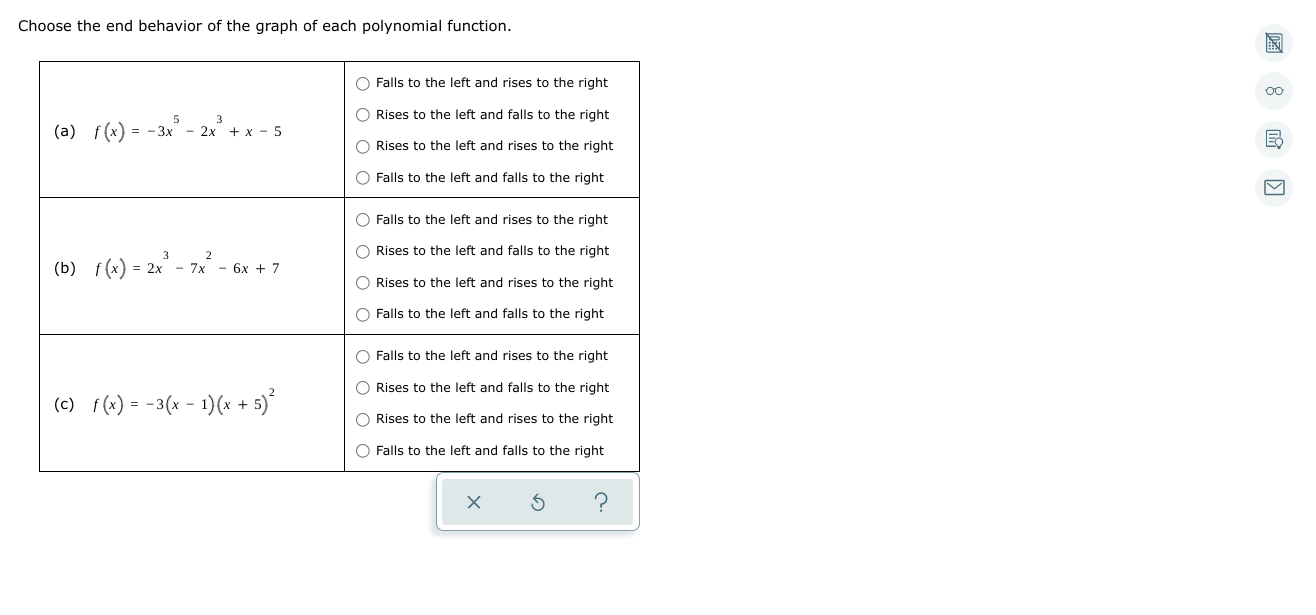
Task: Select 'Rises to the left and rises to the right' for part (b)
Action: (x=363, y=283)
